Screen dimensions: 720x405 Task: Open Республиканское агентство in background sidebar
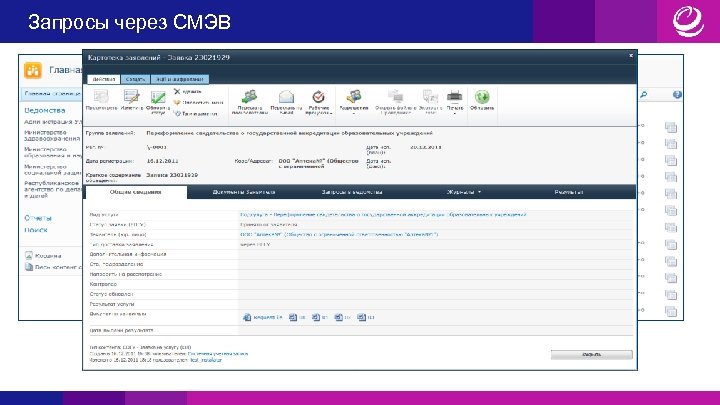pyautogui.click(x=53, y=189)
